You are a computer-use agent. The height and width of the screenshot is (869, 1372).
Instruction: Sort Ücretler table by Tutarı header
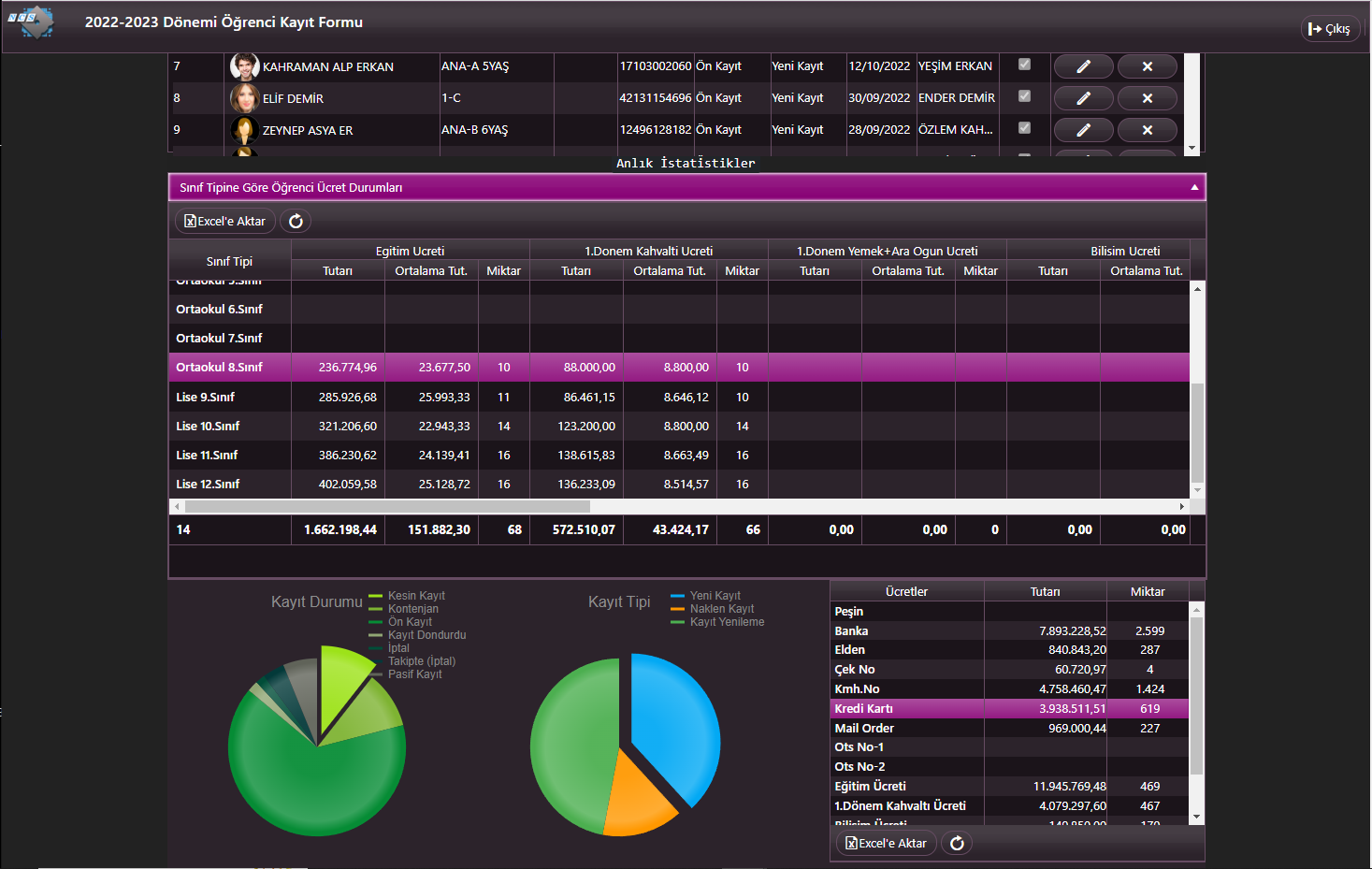(x=1045, y=591)
